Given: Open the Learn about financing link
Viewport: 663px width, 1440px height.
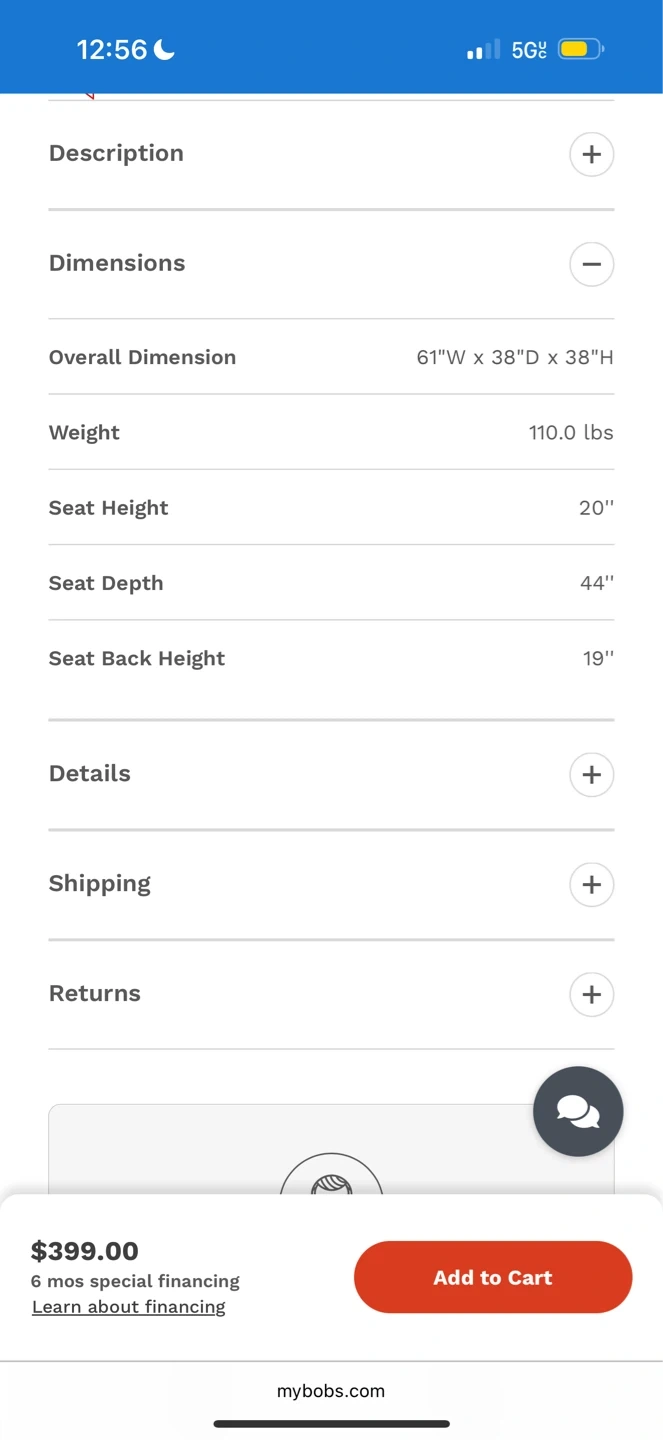Looking at the screenshot, I should [x=129, y=1307].
